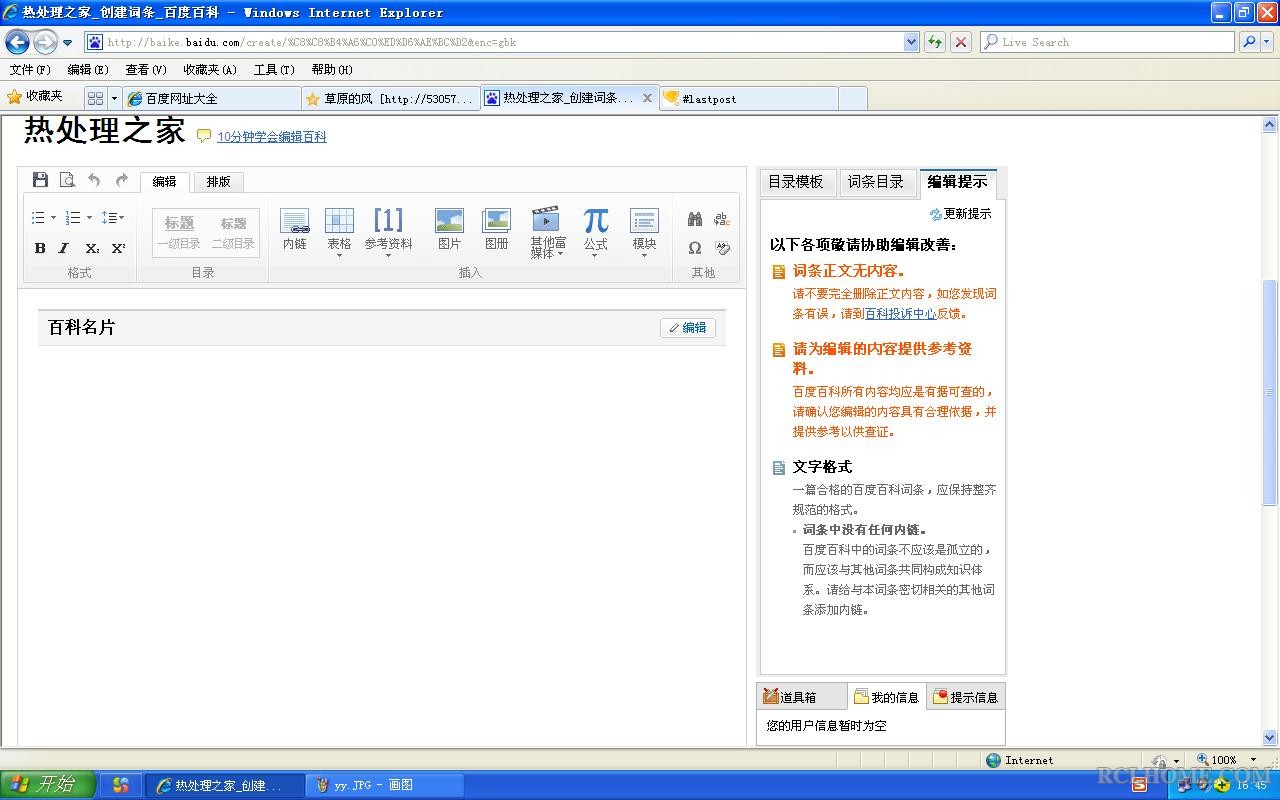Set heading as 一级目录
The height and width of the screenshot is (800, 1280).
tap(179, 232)
